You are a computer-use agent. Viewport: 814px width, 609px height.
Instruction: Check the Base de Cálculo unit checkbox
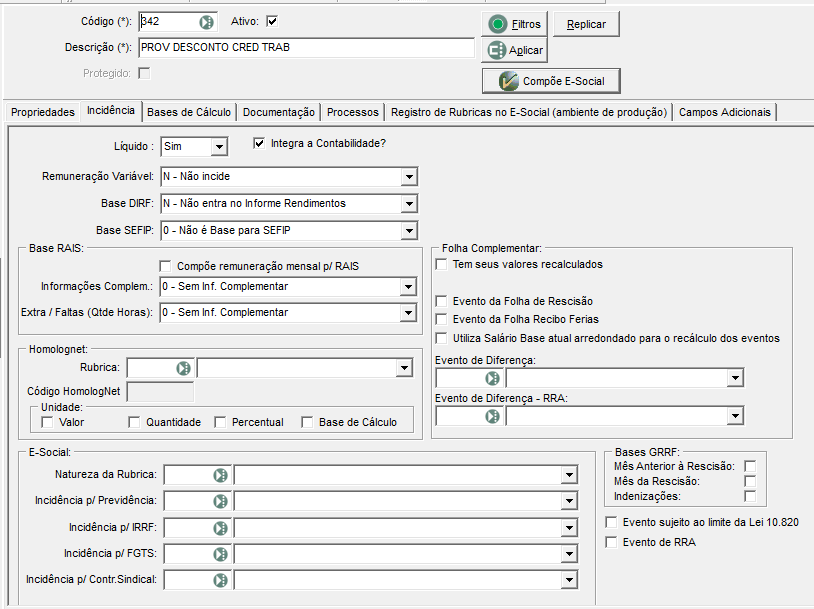point(307,422)
